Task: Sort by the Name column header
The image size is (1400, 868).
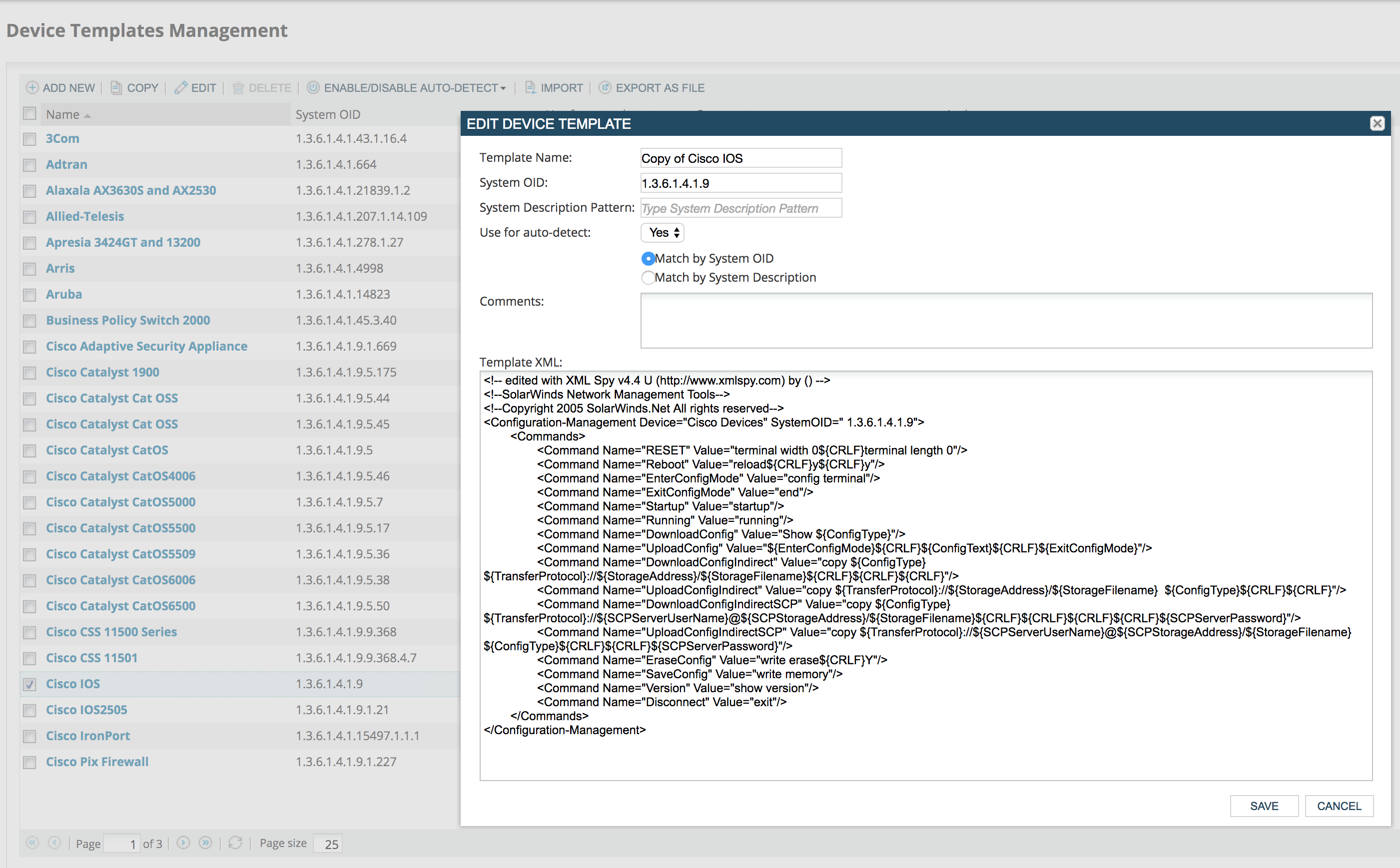Action: (x=63, y=114)
